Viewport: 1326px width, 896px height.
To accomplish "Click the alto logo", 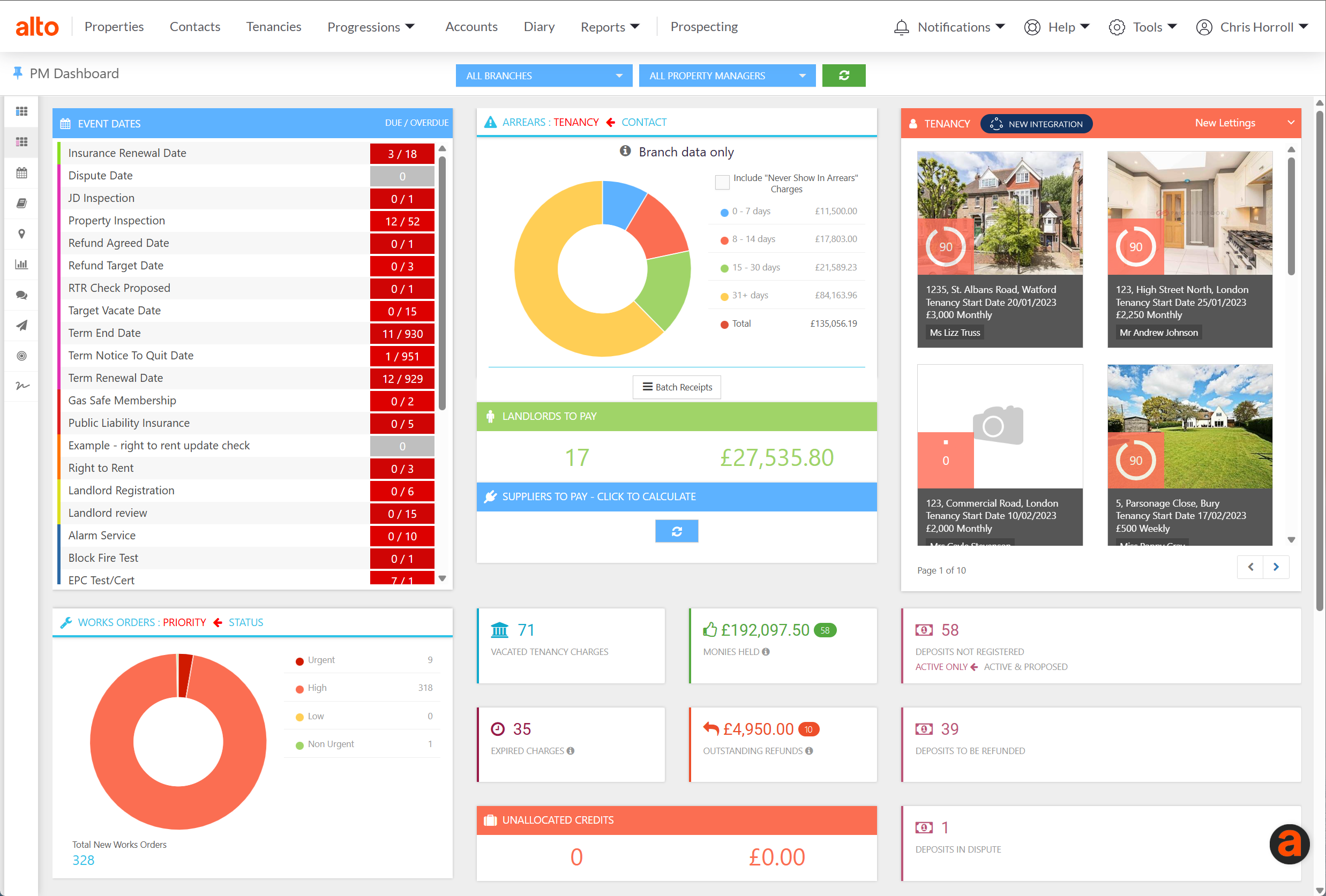I will tap(37, 26).
